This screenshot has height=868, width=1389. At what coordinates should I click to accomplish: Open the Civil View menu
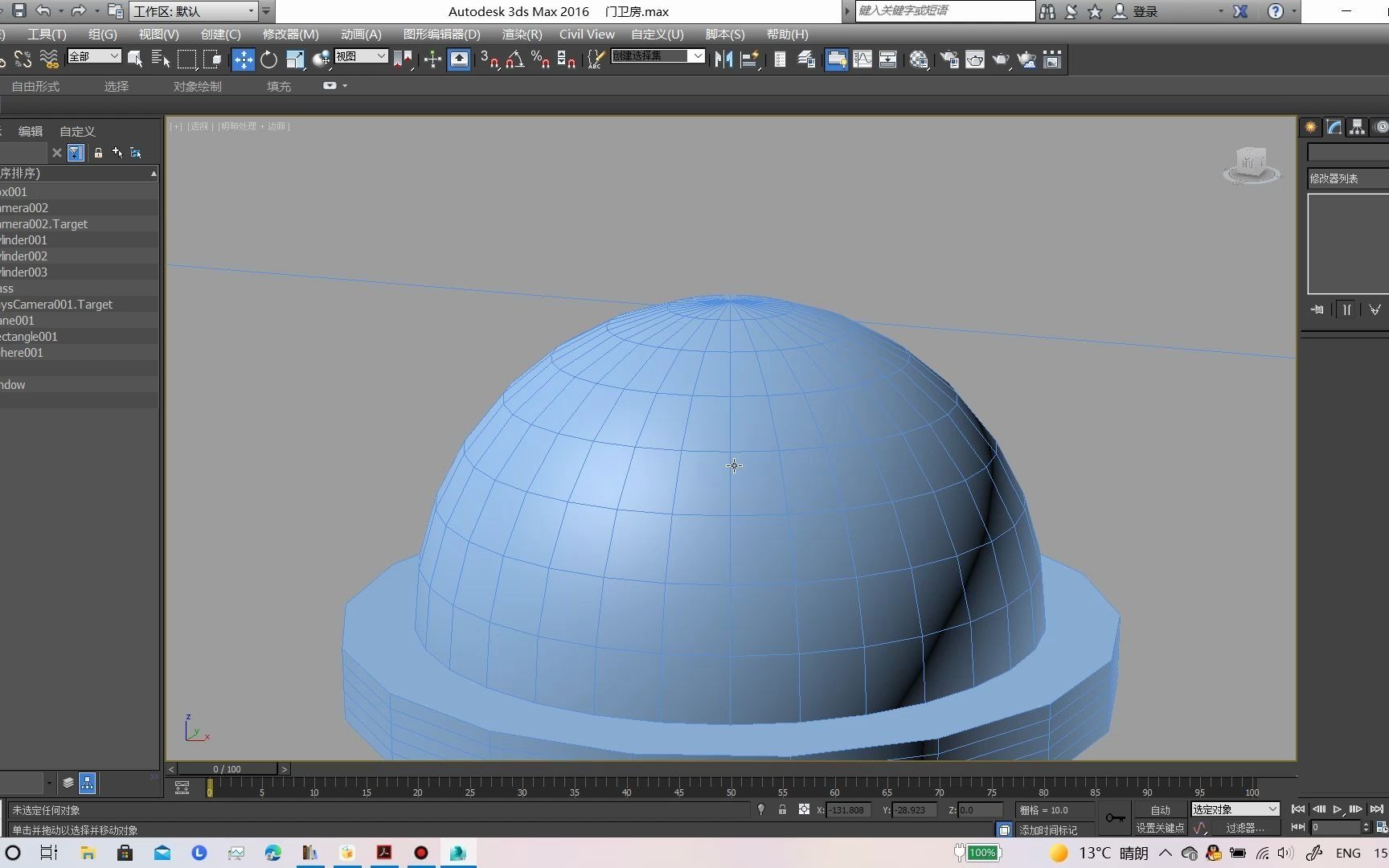[x=586, y=34]
